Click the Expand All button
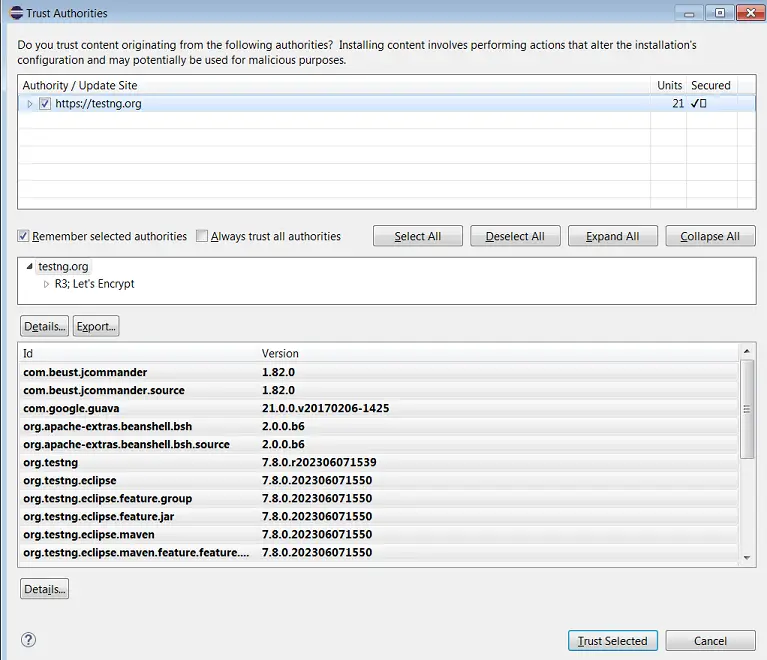 click(x=612, y=236)
